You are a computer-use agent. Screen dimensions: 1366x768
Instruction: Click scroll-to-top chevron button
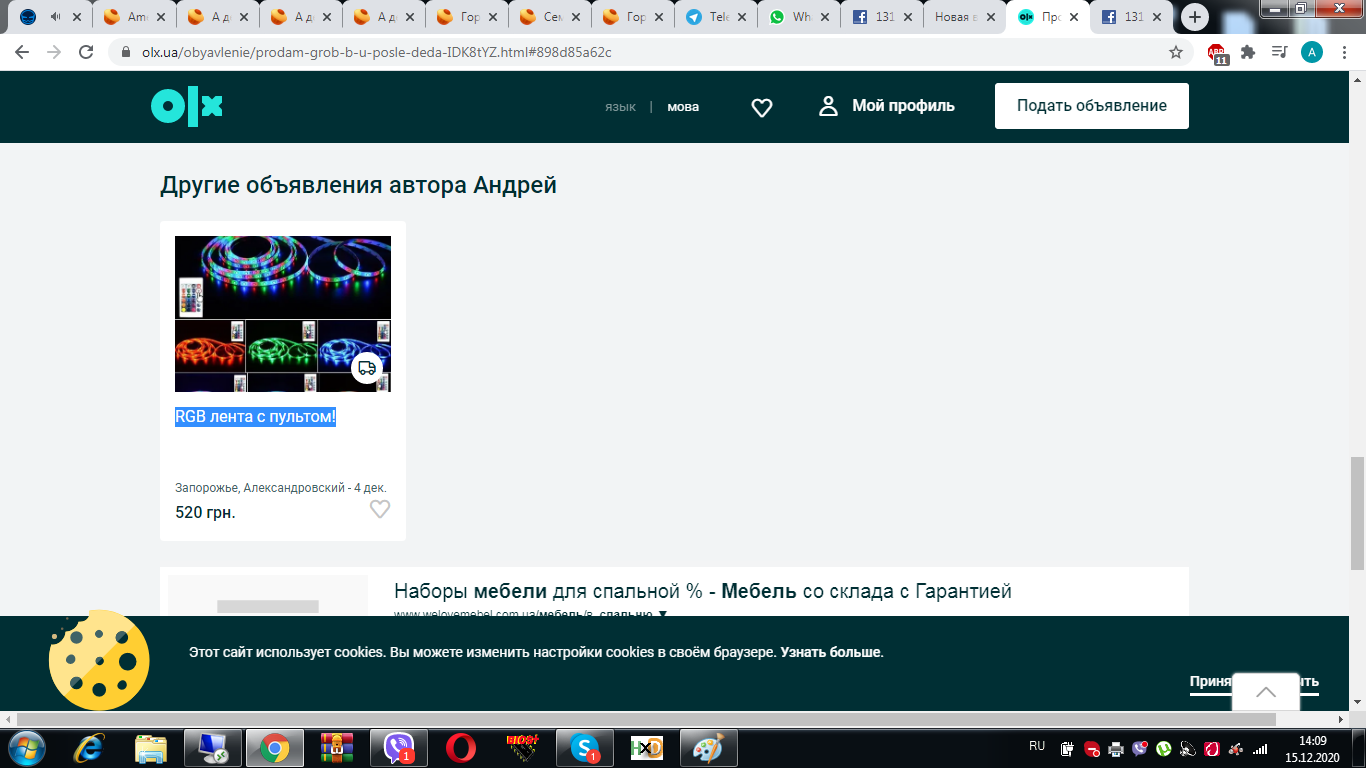click(1265, 692)
